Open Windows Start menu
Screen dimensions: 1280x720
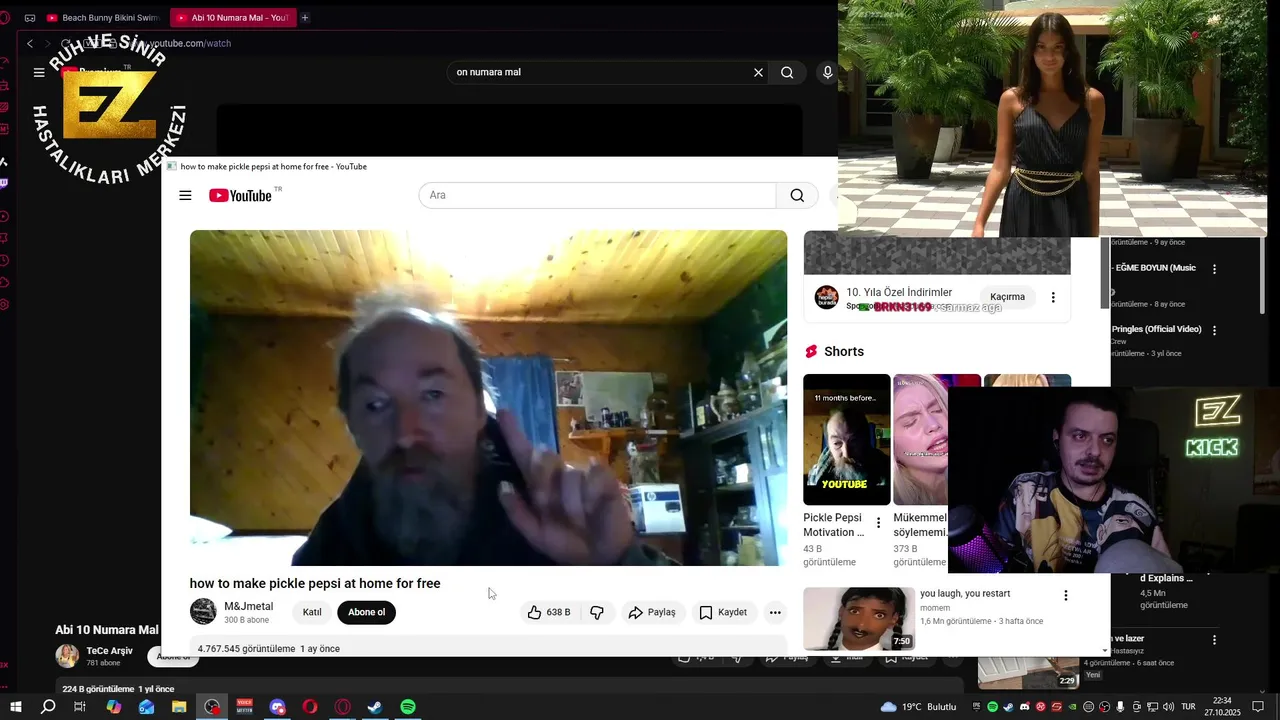16,707
